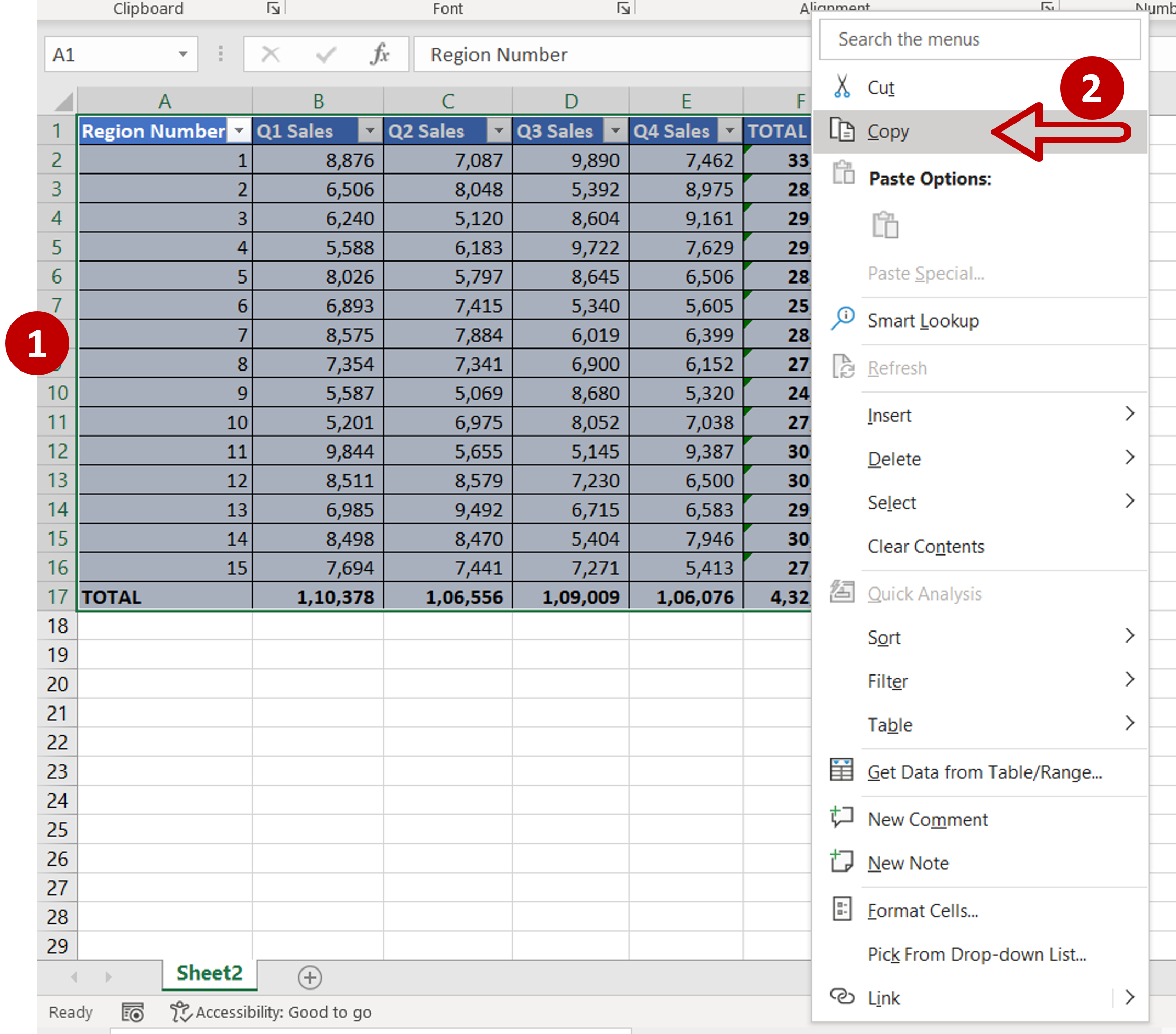Choose Format Cells menu entry
Viewport: 1176px width, 1034px height.
pyautogui.click(x=980, y=910)
